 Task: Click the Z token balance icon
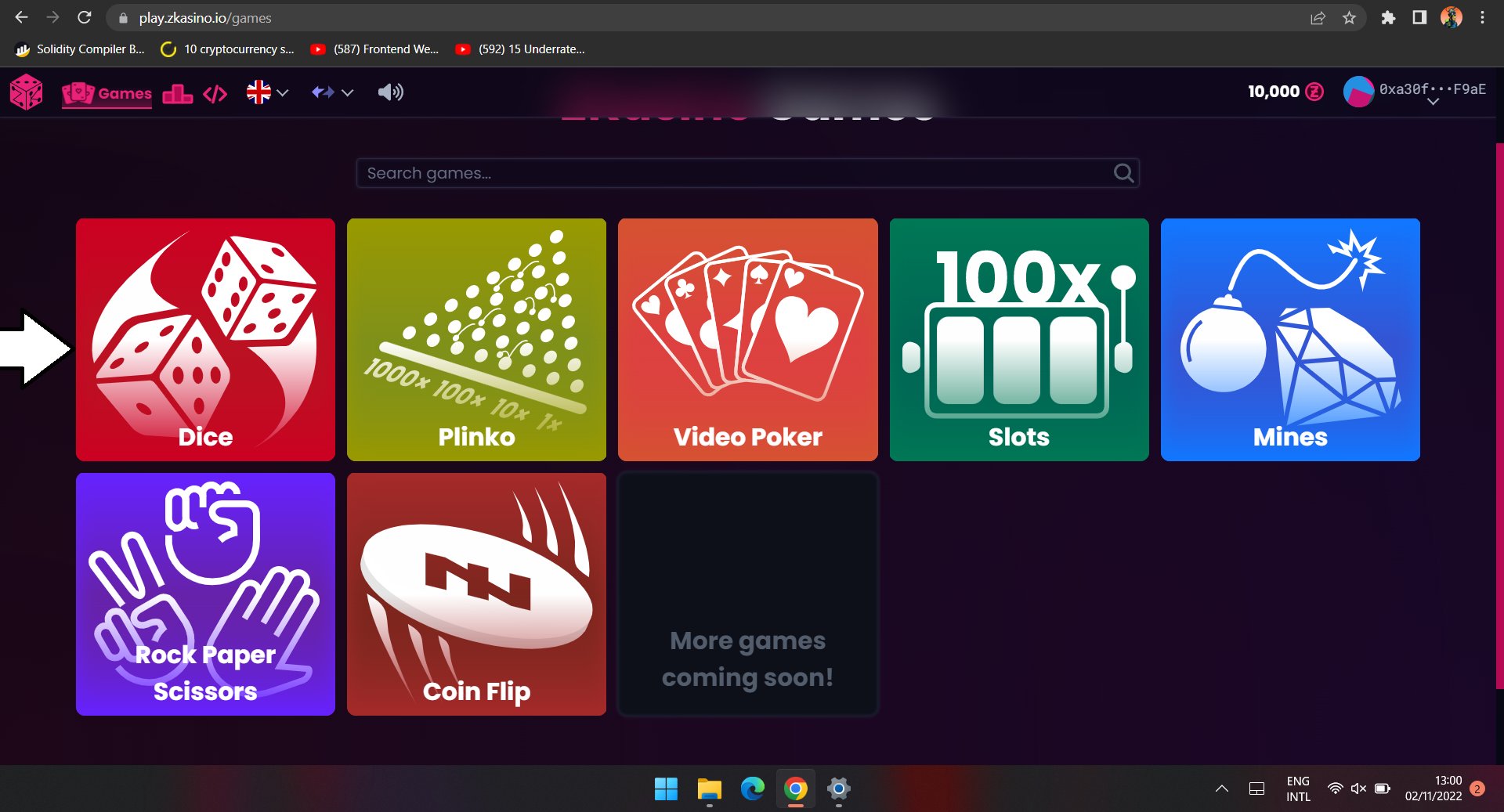point(1315,92)
